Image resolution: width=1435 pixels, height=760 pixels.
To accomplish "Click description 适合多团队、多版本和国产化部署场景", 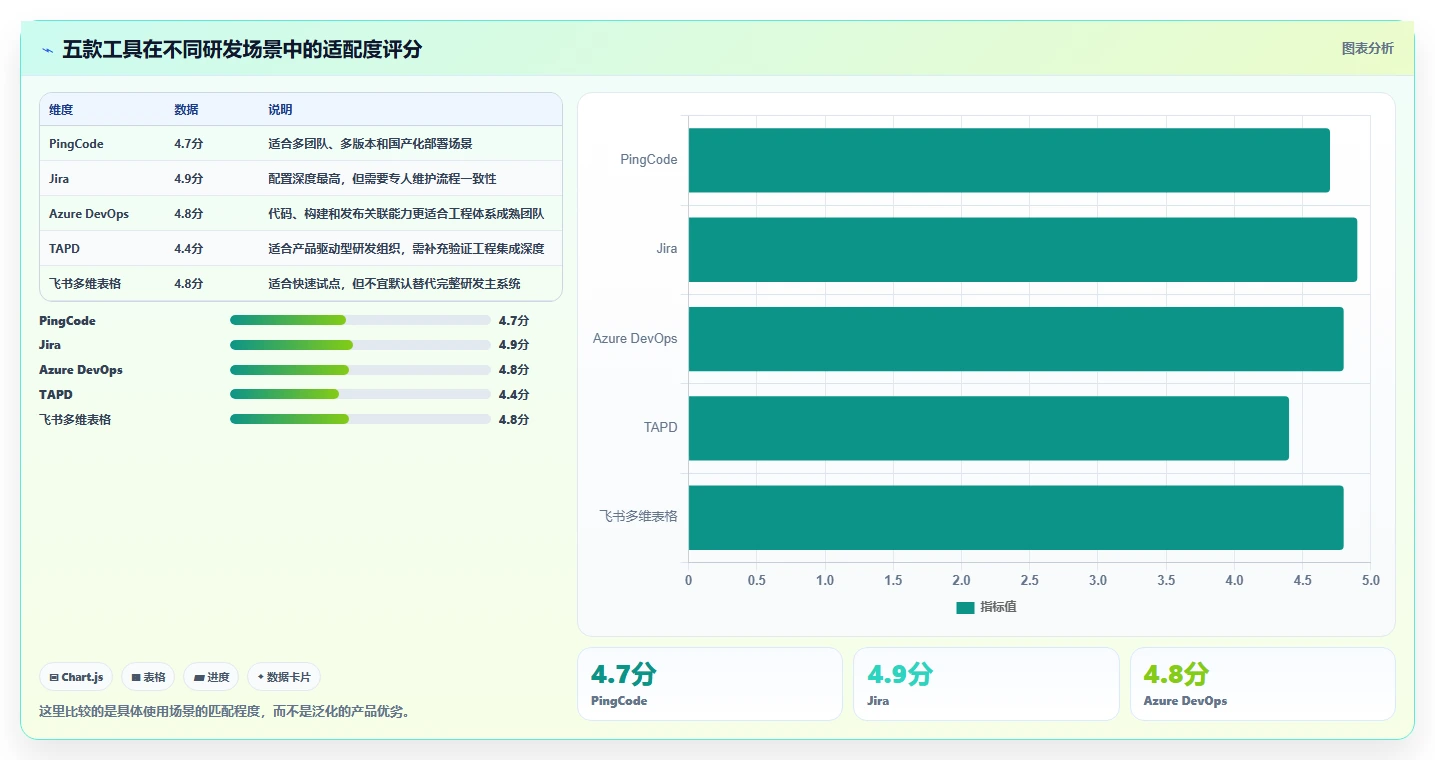I will pos(370,144).
